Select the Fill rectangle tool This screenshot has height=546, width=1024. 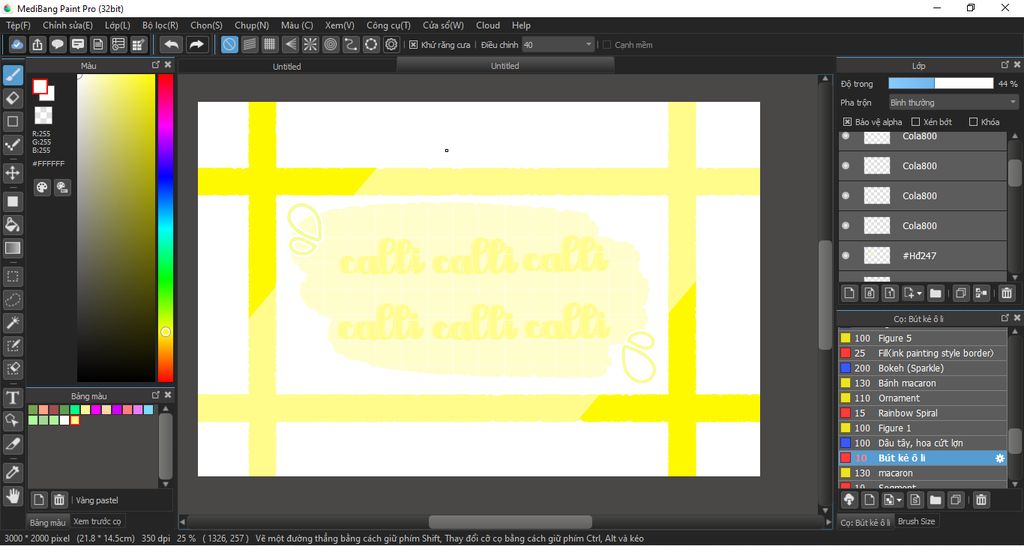tap(13, 201)
